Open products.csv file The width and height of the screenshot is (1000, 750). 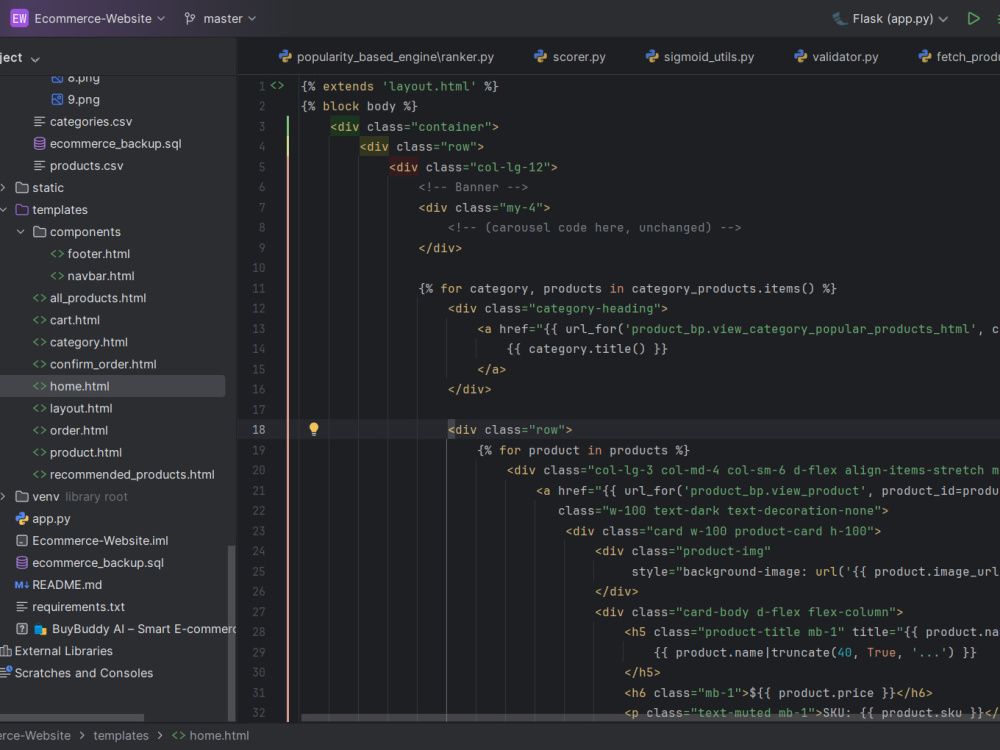click(x=87, y=166)
